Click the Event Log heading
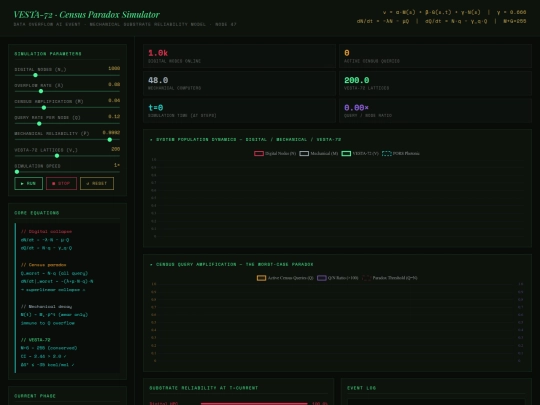 (362, 388)
